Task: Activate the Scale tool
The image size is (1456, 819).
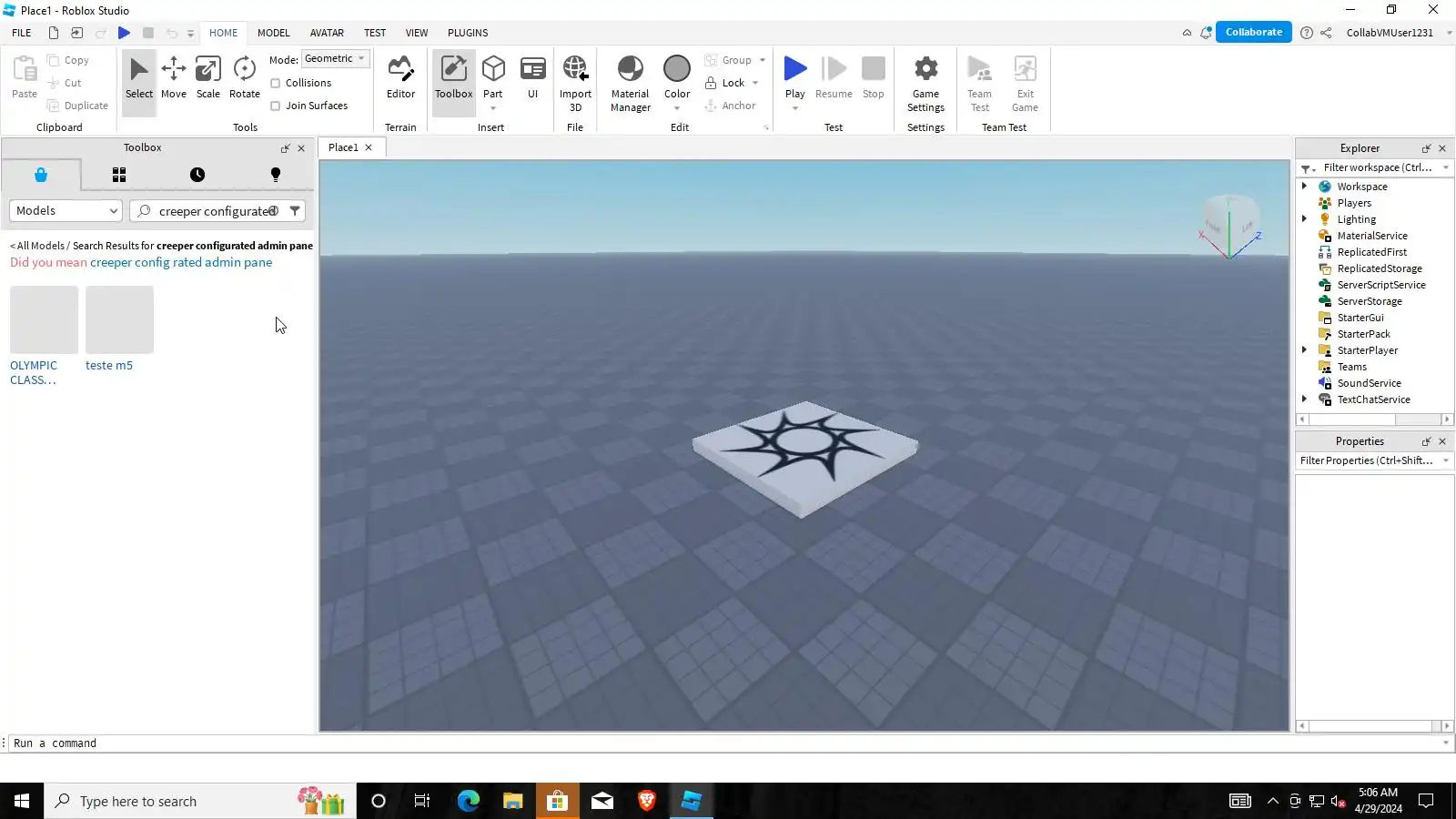Action: click(x=208, y=78)
